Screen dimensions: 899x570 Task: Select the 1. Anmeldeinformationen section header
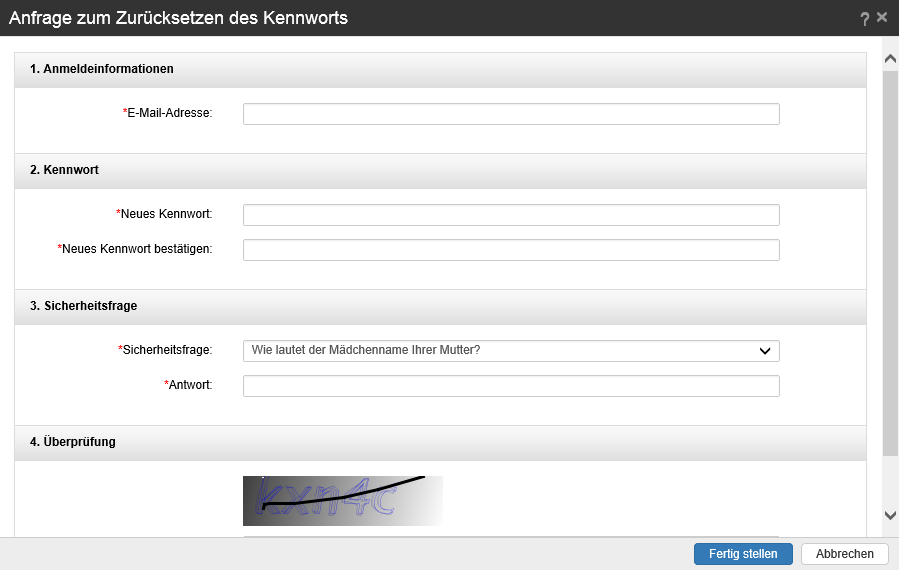(102, 70)
